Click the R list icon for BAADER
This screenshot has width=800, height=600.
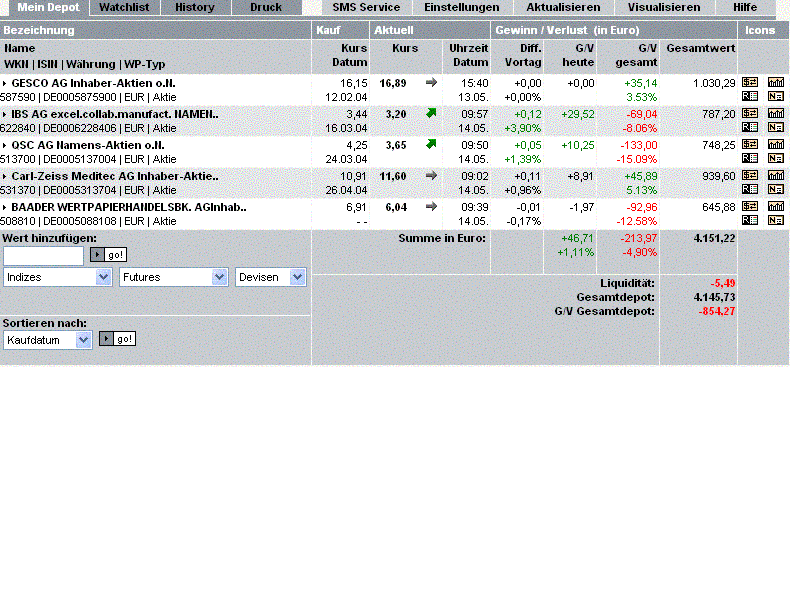click(x=749, y=220)
